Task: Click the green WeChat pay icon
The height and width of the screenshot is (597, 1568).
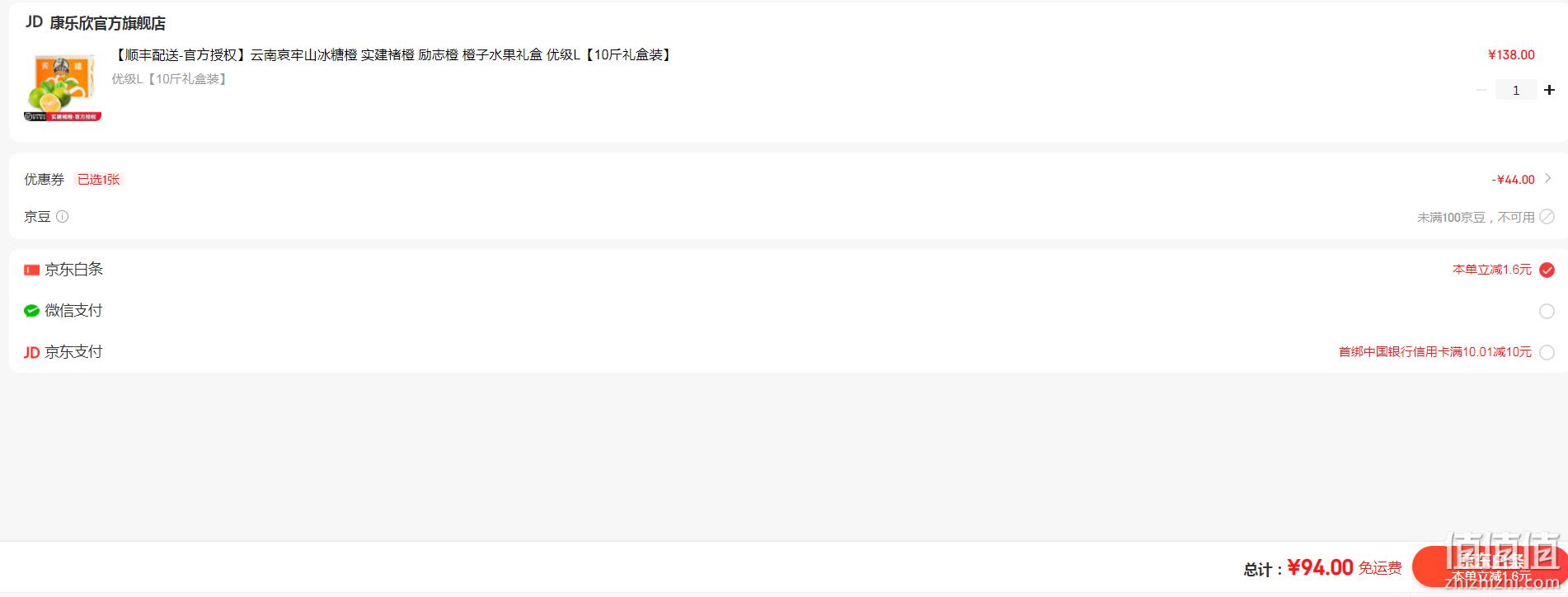Action: click(x=32, y=311)
